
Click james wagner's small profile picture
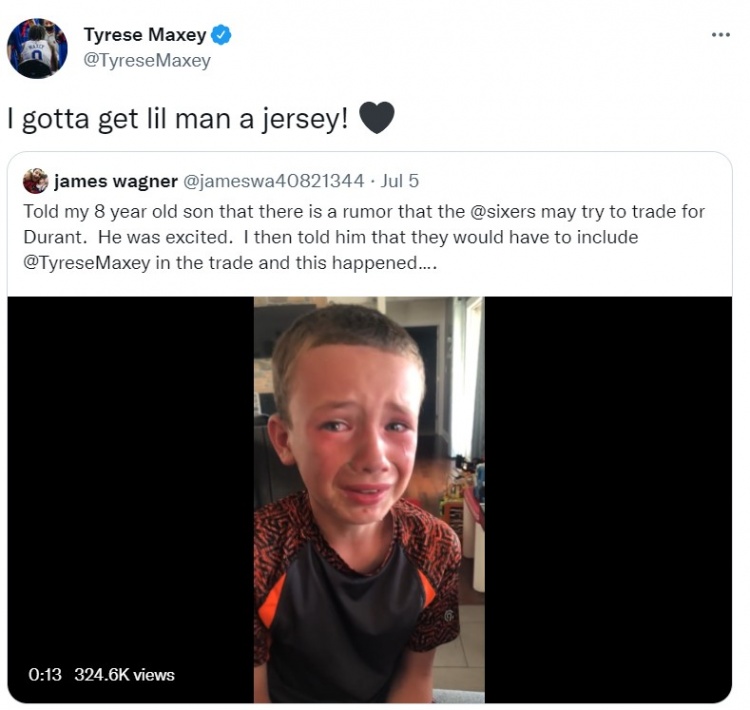[35, 181]
